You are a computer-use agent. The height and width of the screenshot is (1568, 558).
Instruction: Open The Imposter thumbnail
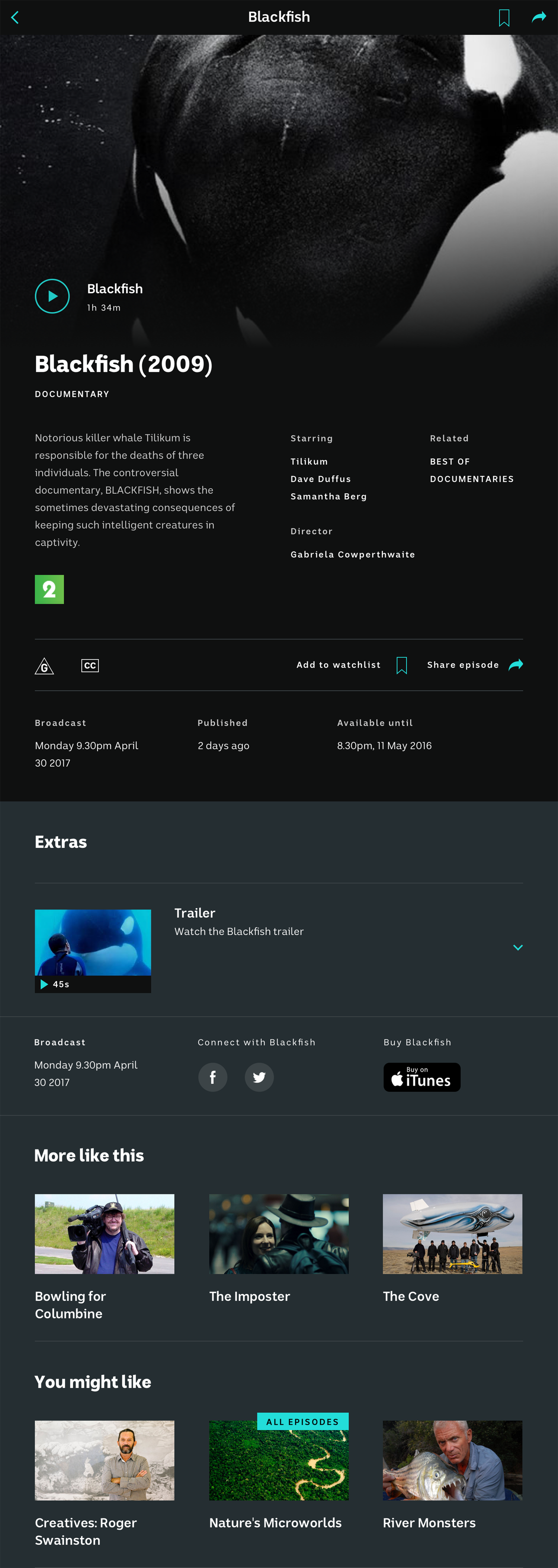278,1234
